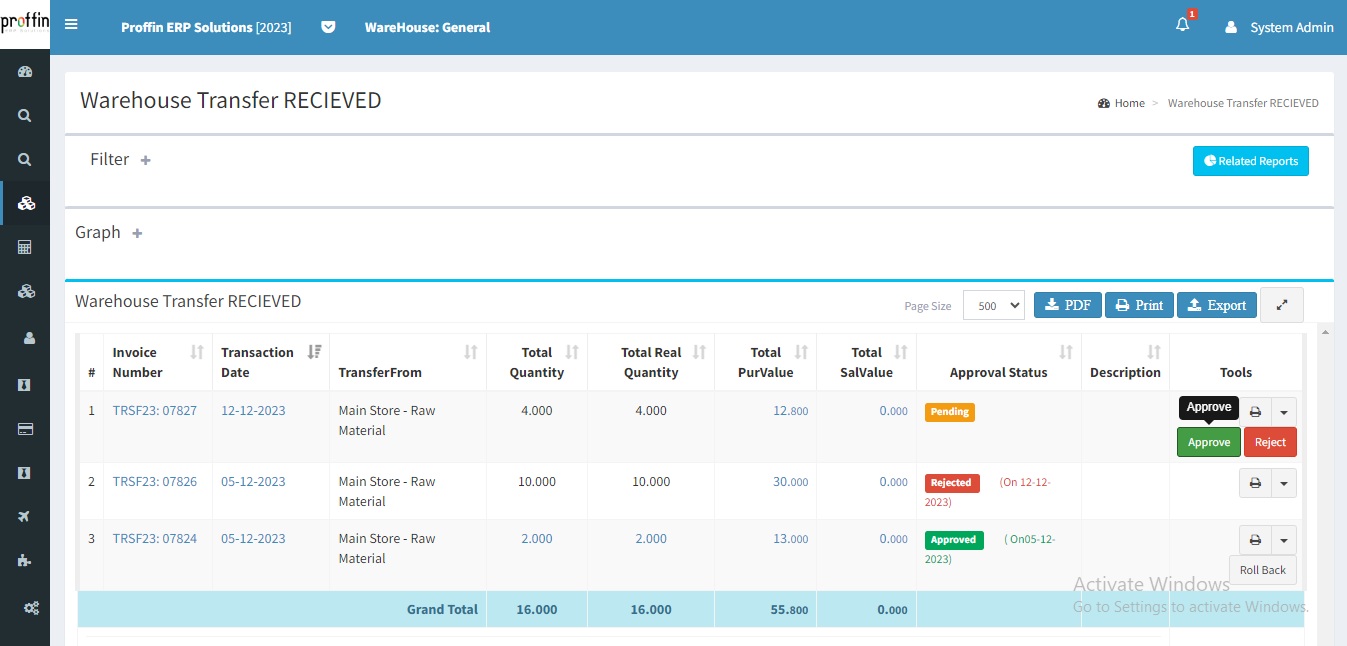Expand the Graph section
Viewport: 1347px width, 646px height.
click(x=137, y=233)
